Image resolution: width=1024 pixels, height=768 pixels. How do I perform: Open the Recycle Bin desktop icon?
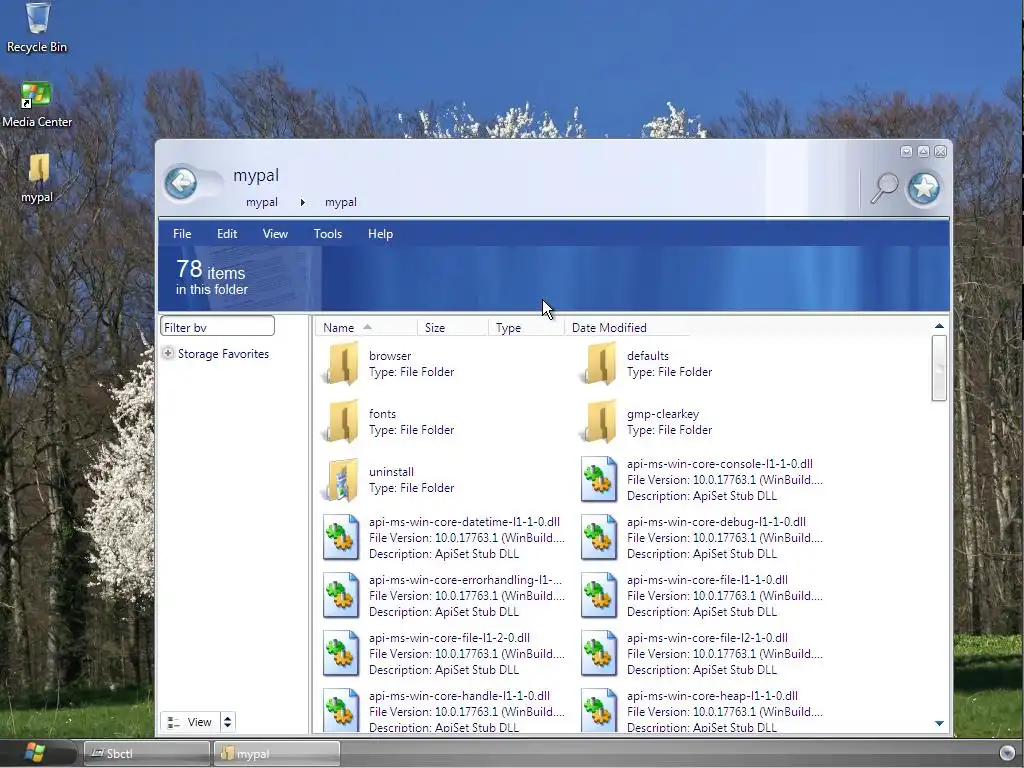pos(37,27)
